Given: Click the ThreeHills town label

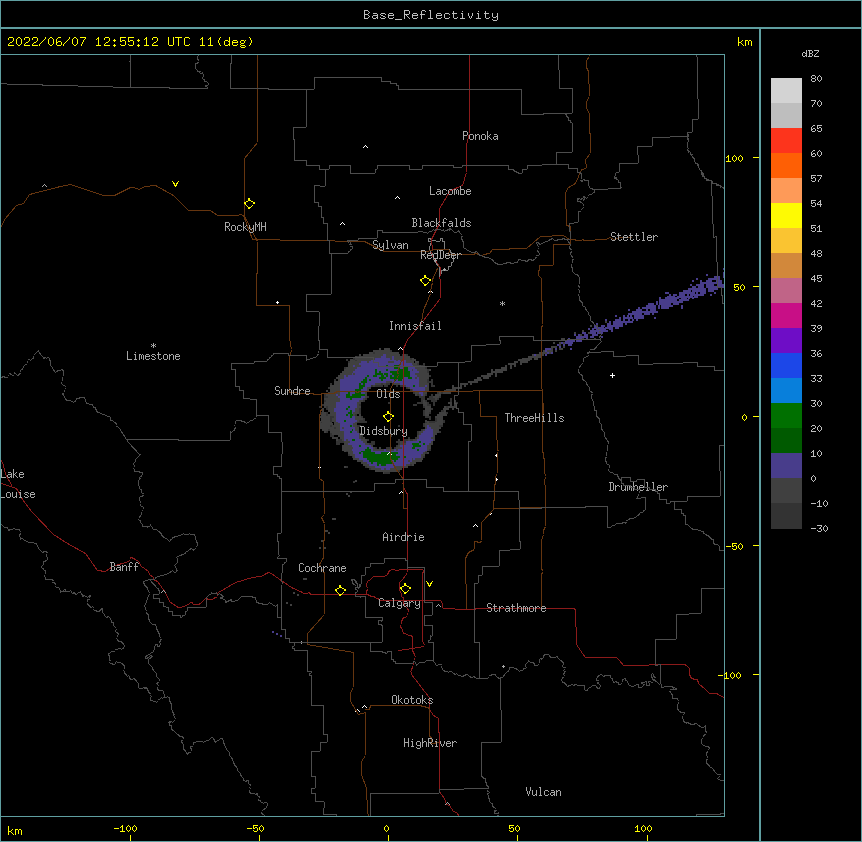Looking at the screenshot, I should pos(534,418).
